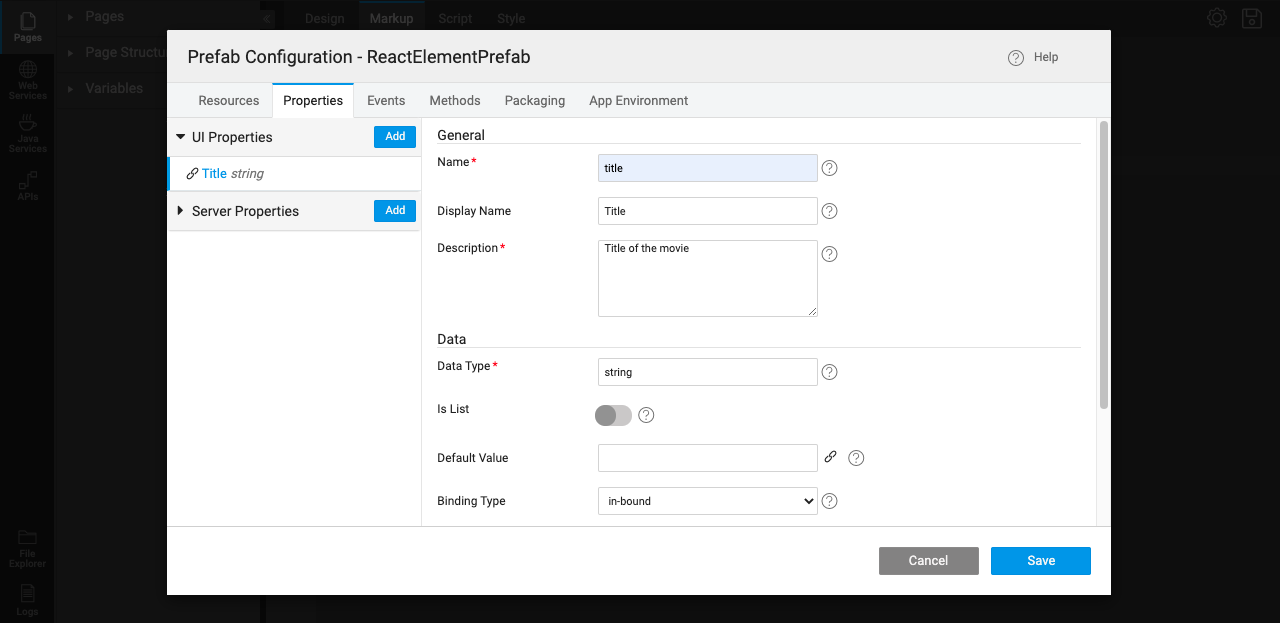The width and height of the screenshot is (1280, 623).
Task: Click into the Default Value input field
Action: [707, 458]
